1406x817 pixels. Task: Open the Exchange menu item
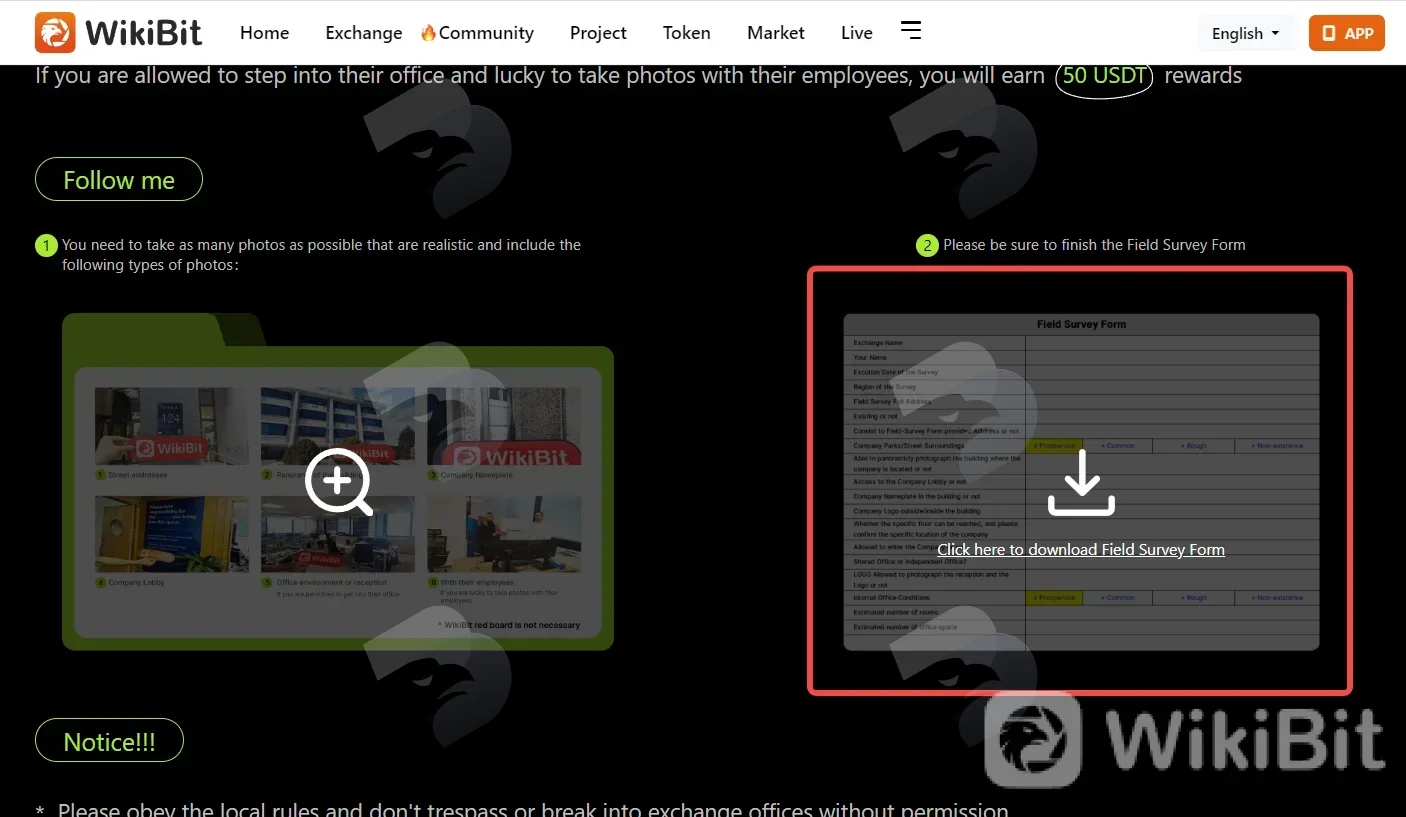click(x=363, y=33)
